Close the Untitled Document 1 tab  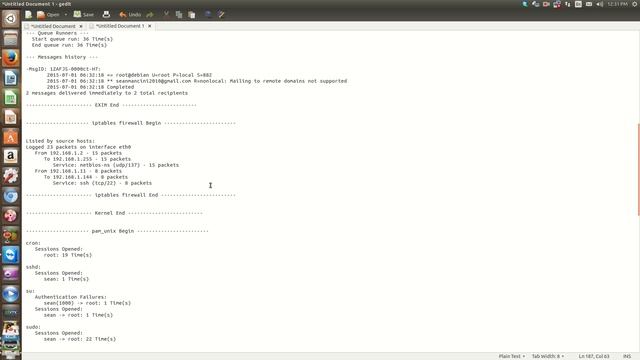pyautogui.click(x=150, y=26)
